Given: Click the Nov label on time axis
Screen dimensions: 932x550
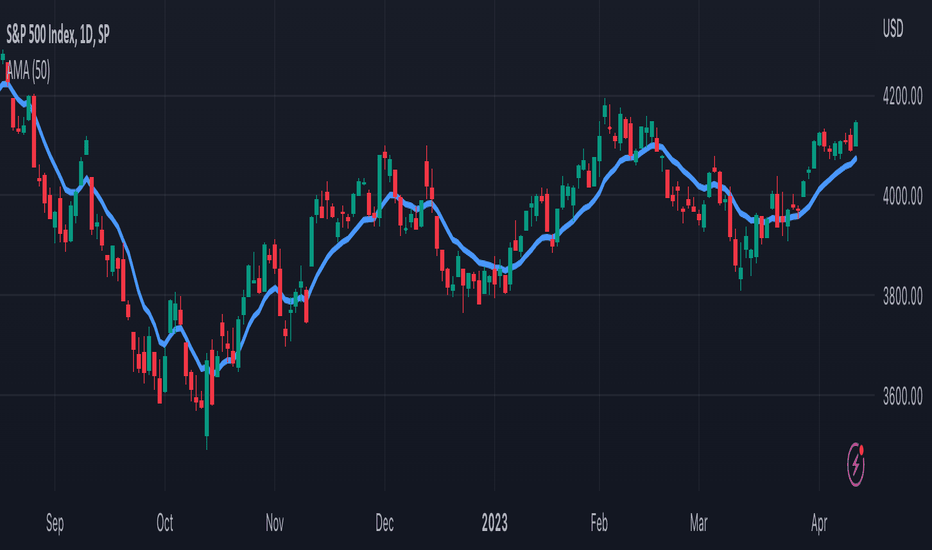Looking at the screenshot, I should point(275,523).
